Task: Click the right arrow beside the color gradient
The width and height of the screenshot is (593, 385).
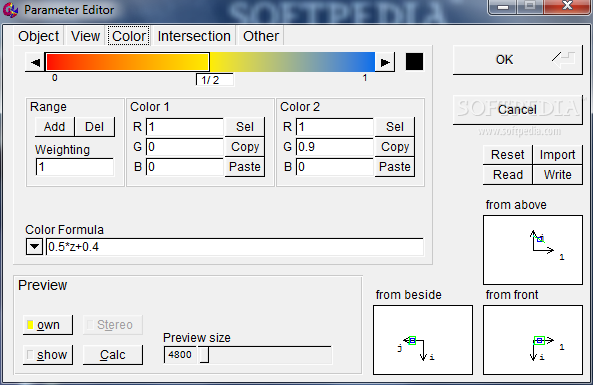Action: tap(385, 62)
